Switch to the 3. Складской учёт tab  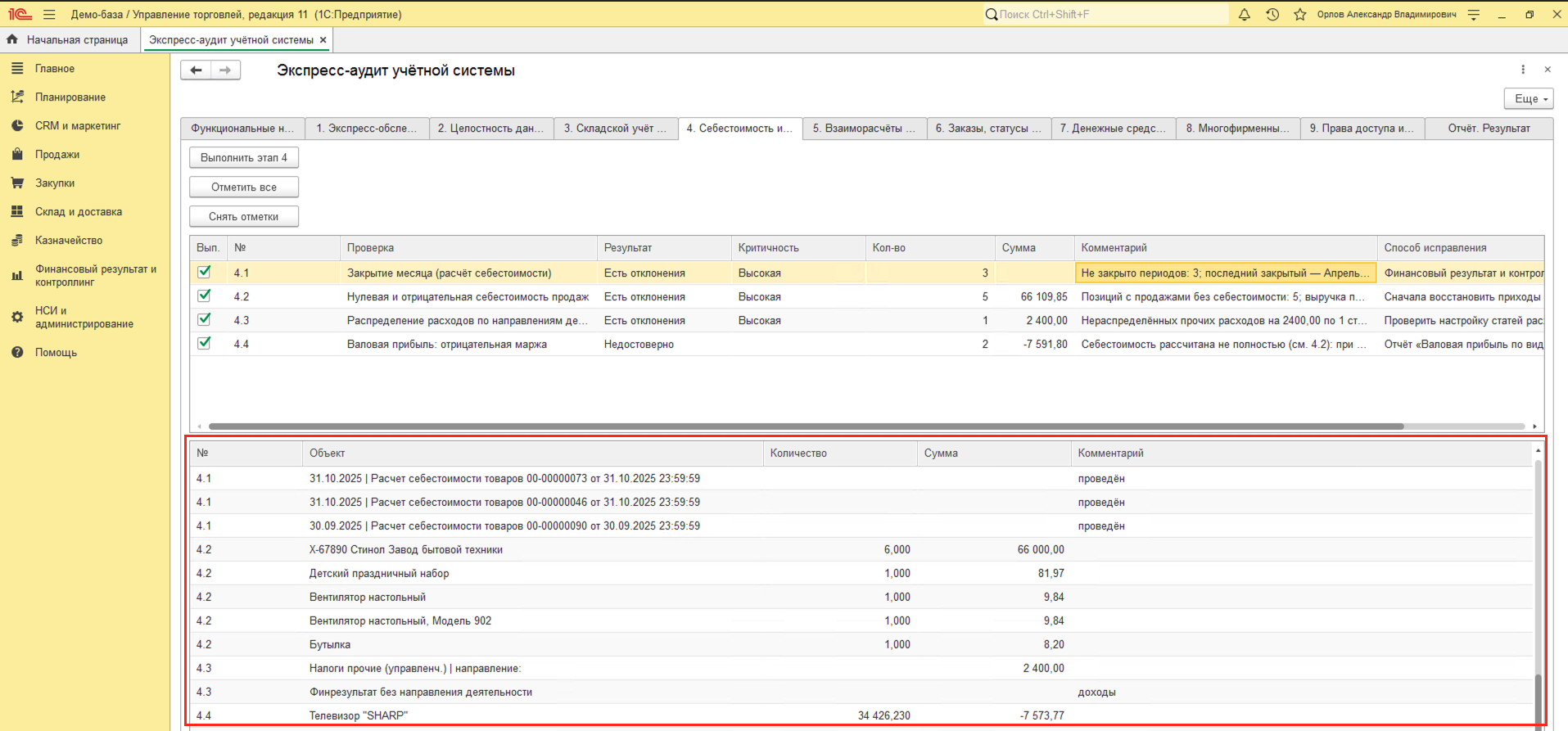point(616,129)
